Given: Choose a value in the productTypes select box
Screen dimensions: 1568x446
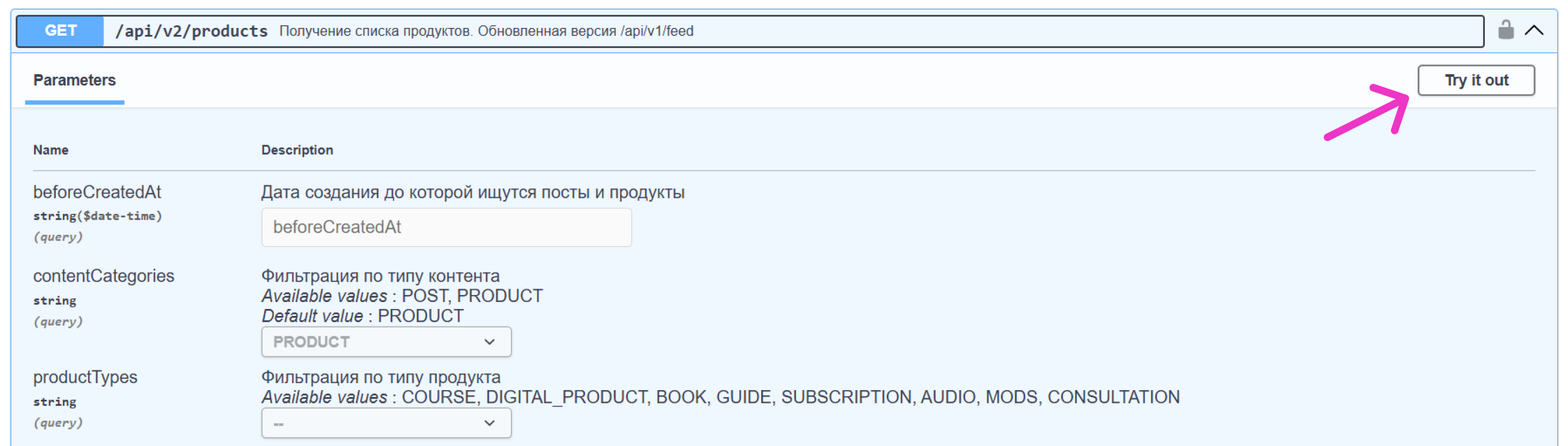Looking at the screenshot, I should pyautogui.click(x=386, y=422).
